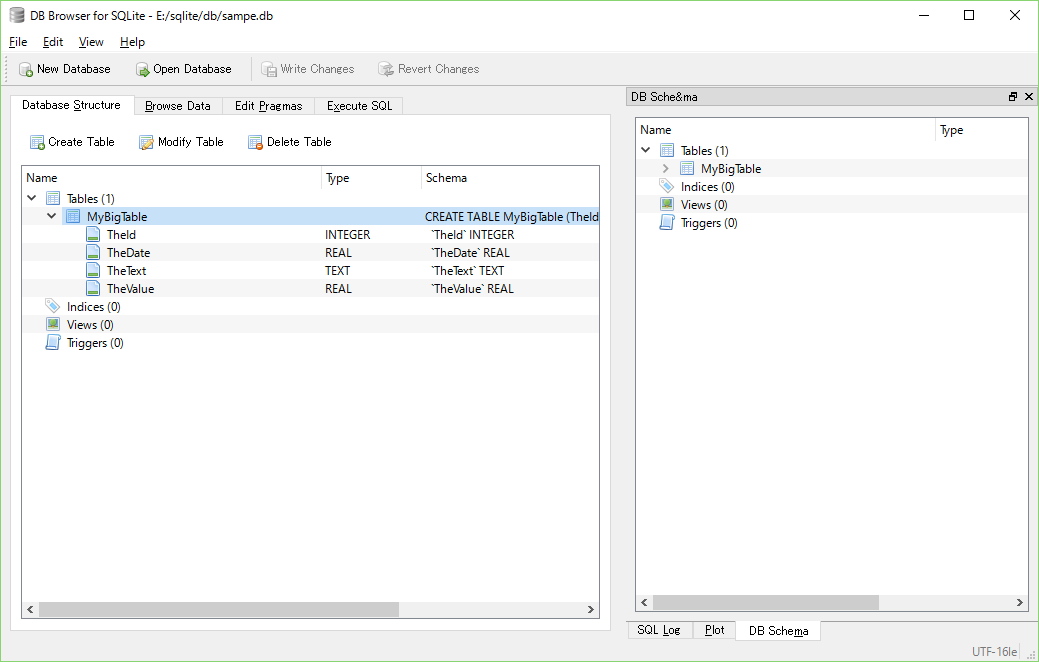Viewport: 1039px width, 662px height.
Task: Open the View menu
Action: [x=90, y=42]
